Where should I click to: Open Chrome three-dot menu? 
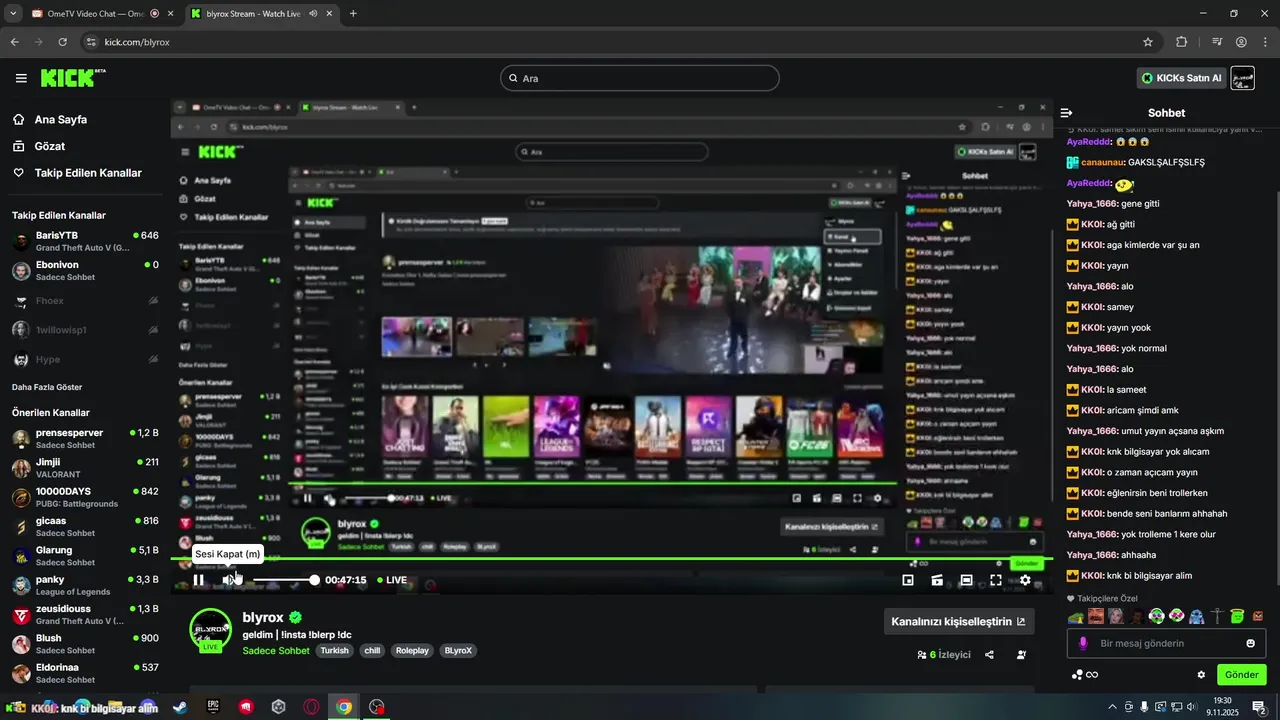(1265, 42)
